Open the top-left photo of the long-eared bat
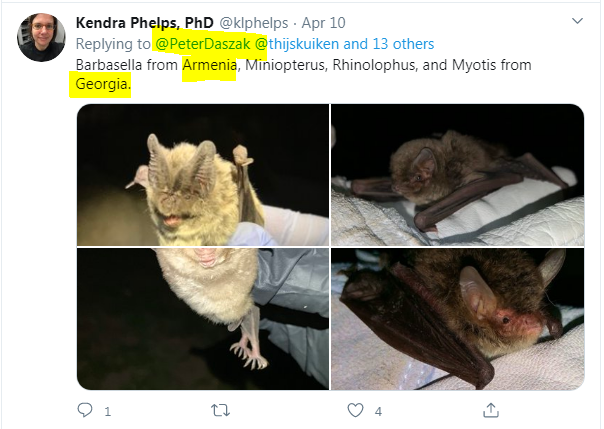604x429 pixels. click(x=203, y=174)
